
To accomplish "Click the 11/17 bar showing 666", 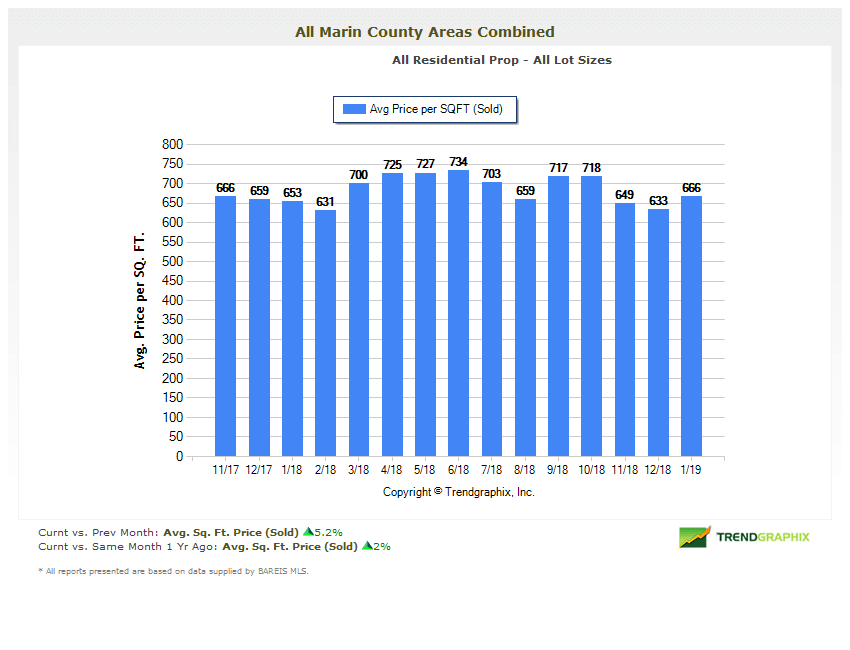I will pyautogui.click(x=226, y=326).
